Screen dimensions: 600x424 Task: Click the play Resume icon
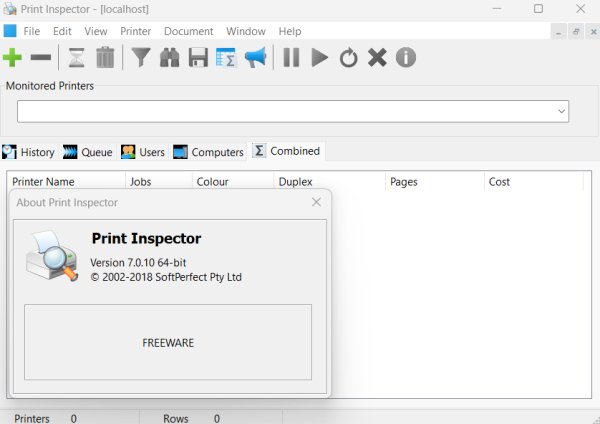(320, 58)
